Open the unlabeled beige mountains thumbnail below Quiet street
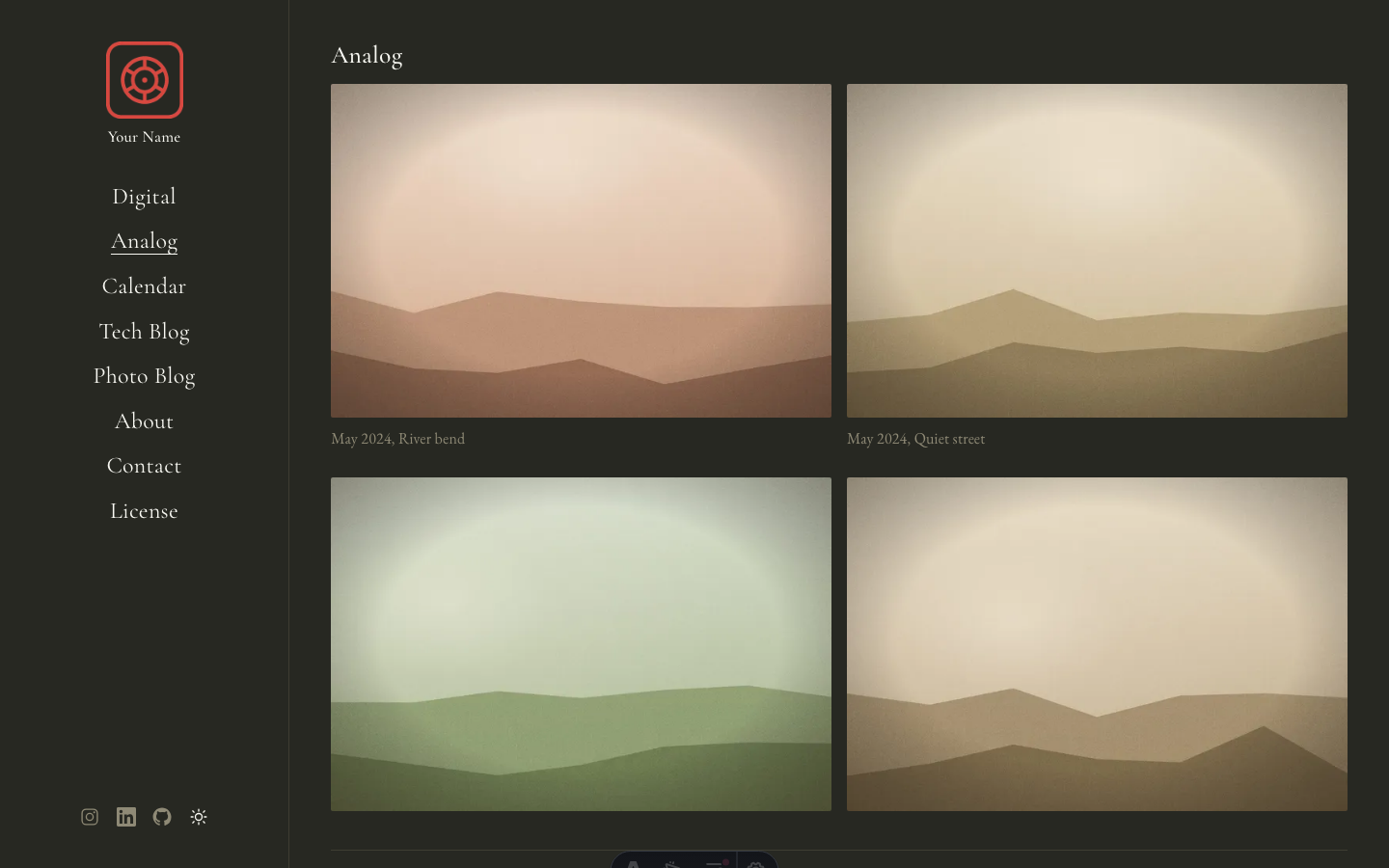This screenshot has width=1389, height=868. pyautogui.click(x=1097, y=644)
